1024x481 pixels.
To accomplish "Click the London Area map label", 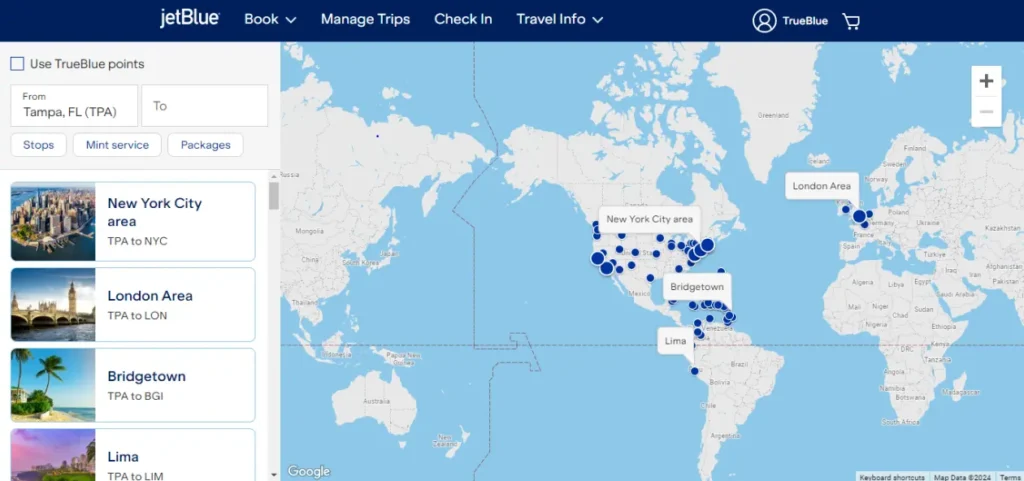I will point(822,186).
